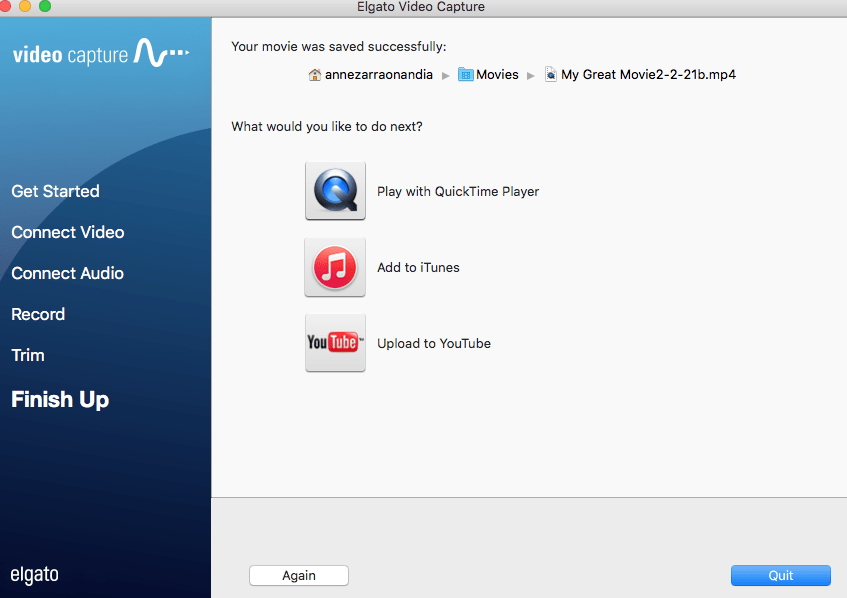The image size is (847, 598).
Task: Select Play with QuickTime Player label
Action: (x=458, y=191)
